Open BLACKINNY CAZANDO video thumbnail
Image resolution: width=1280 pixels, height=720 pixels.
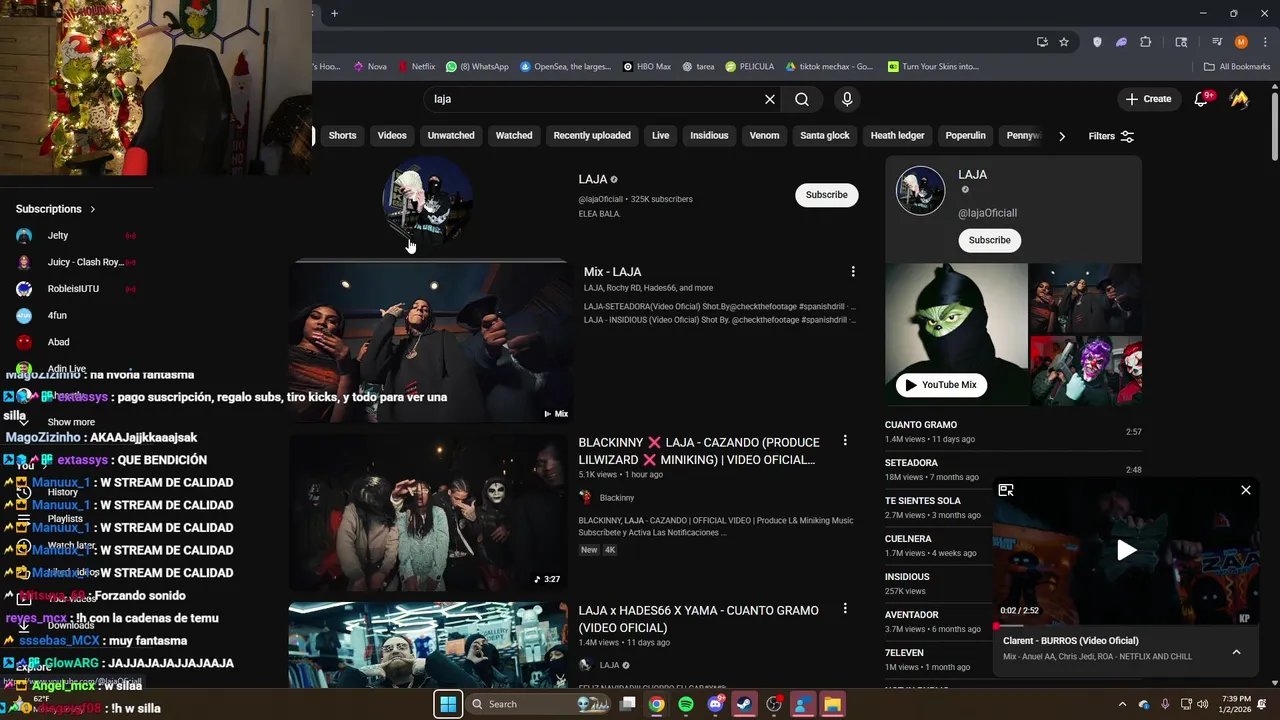point(428,511)
